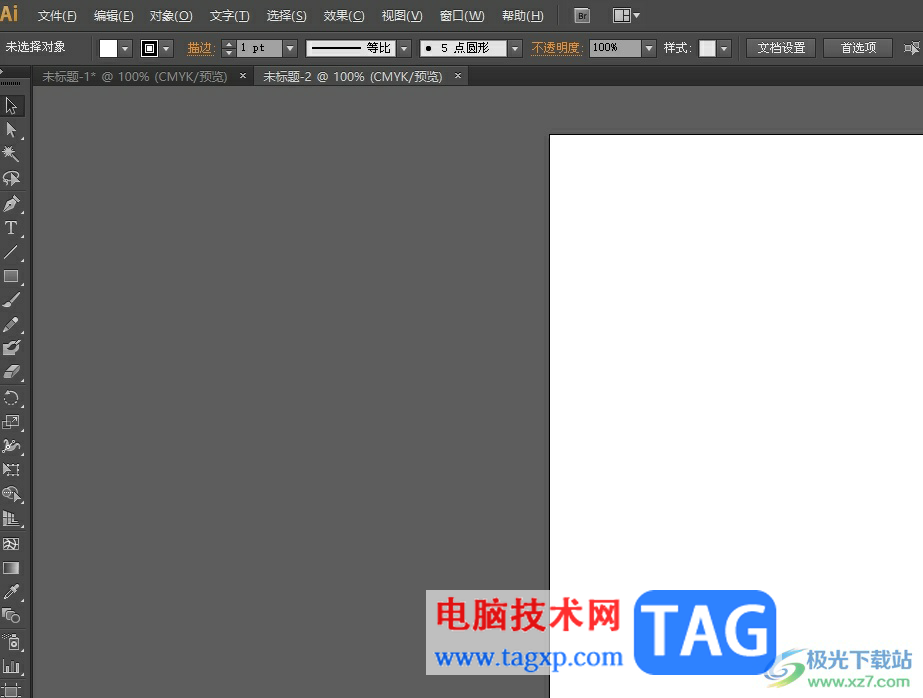
Task: Open the 帮助(H) menu
Action: [523, 16]
